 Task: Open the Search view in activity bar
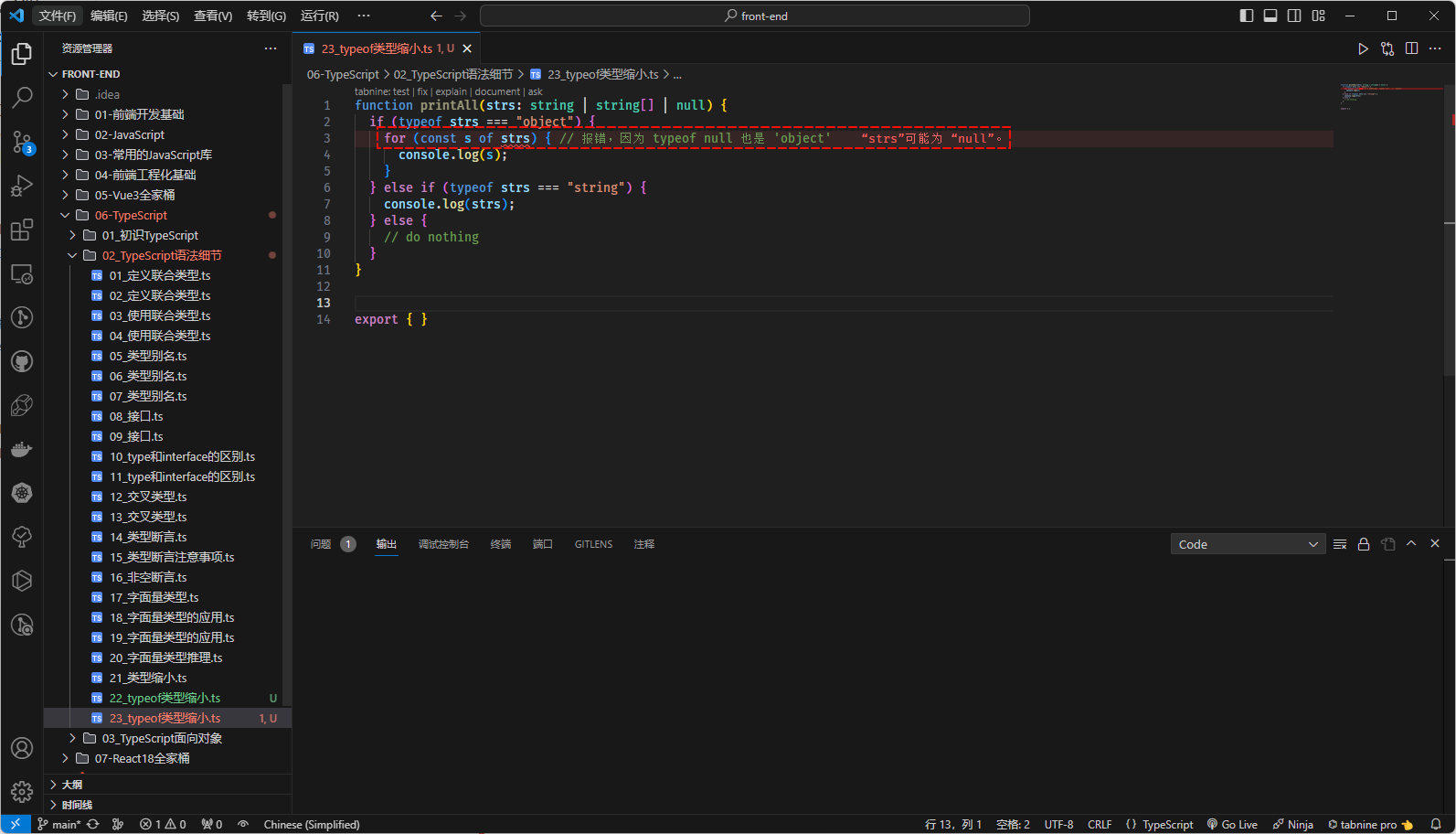(22, 97)
